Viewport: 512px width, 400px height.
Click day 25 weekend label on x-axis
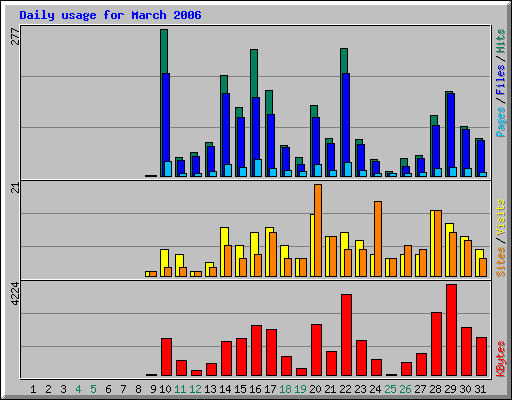[390, 389]
